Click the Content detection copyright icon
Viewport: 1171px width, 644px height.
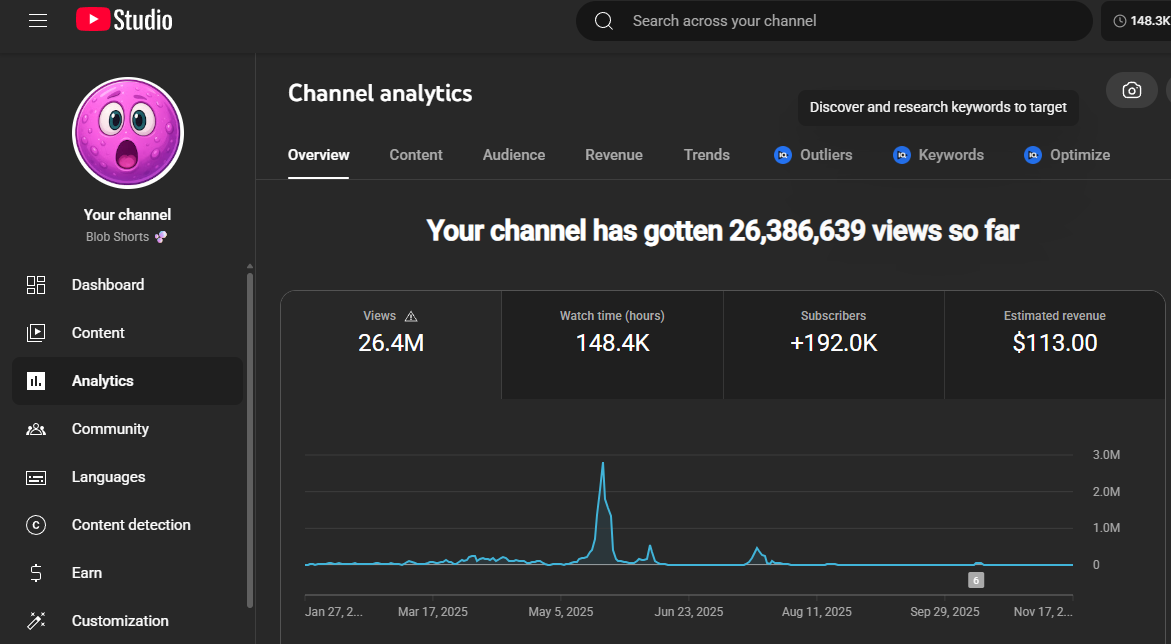[36, 525]
